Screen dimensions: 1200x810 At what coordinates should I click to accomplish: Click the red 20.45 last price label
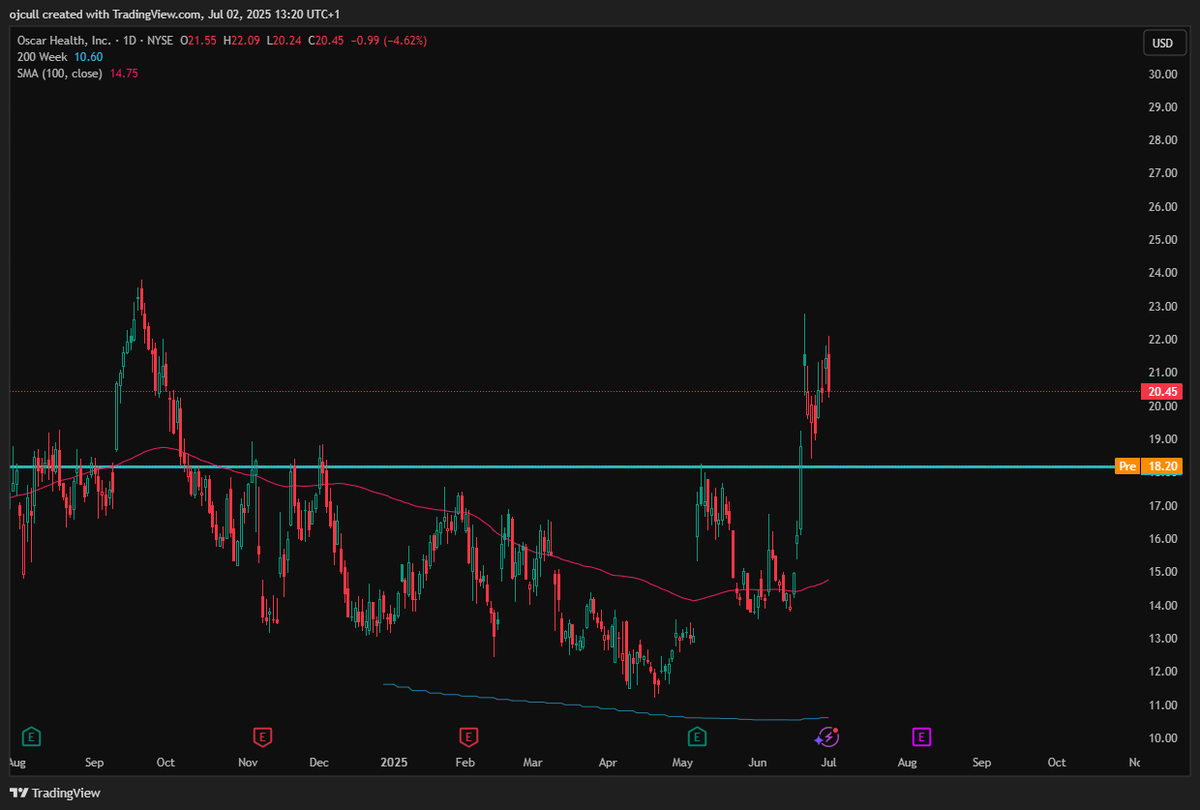click(1160, 391)
